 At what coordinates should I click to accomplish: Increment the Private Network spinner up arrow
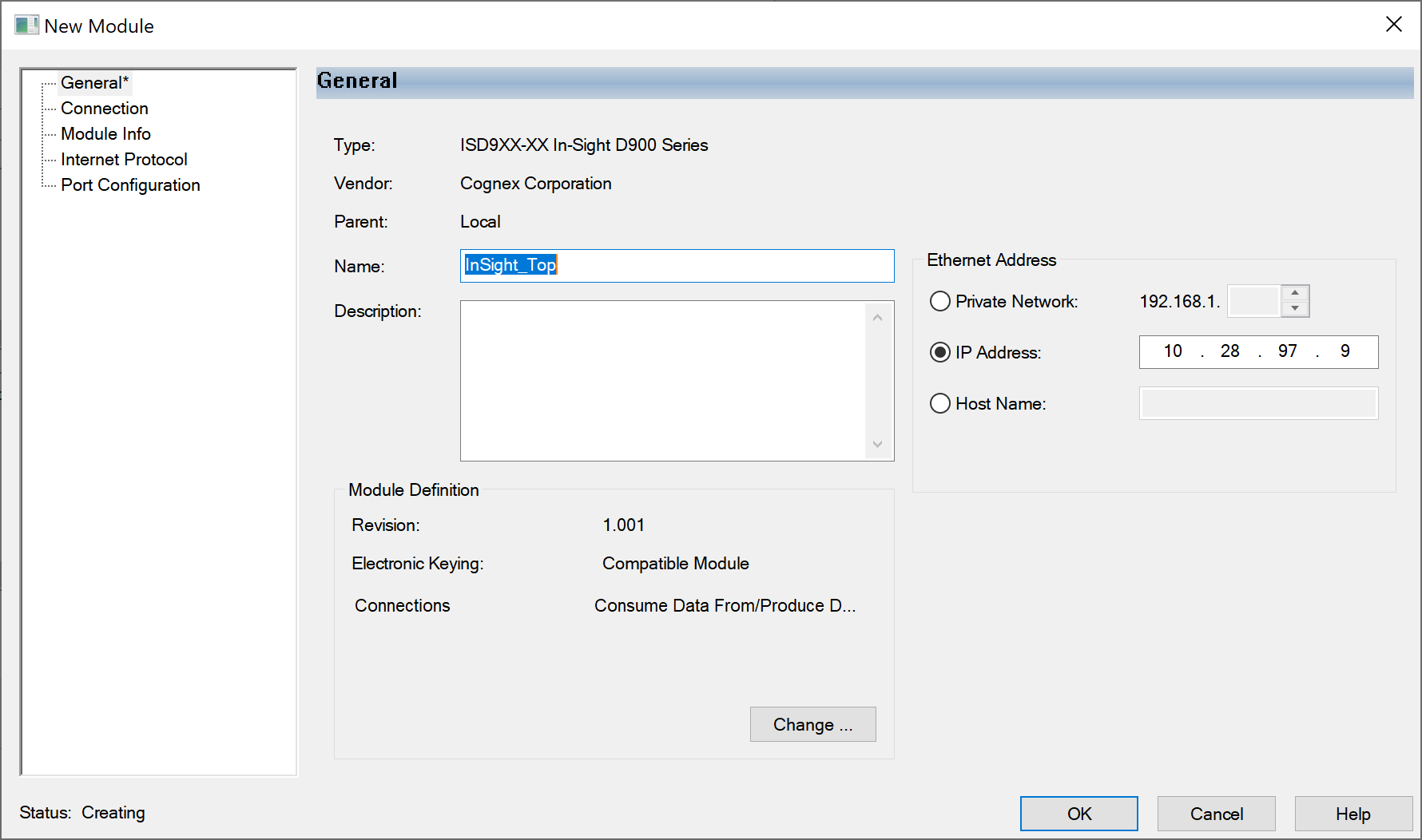pyautogui.click(x=1295, y=293)
